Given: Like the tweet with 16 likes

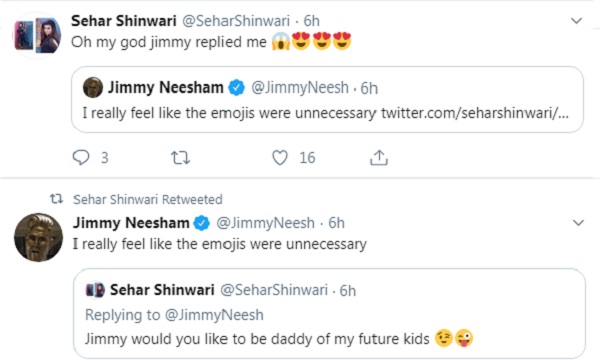Looking at the screenshot, I should coord(280,158).
